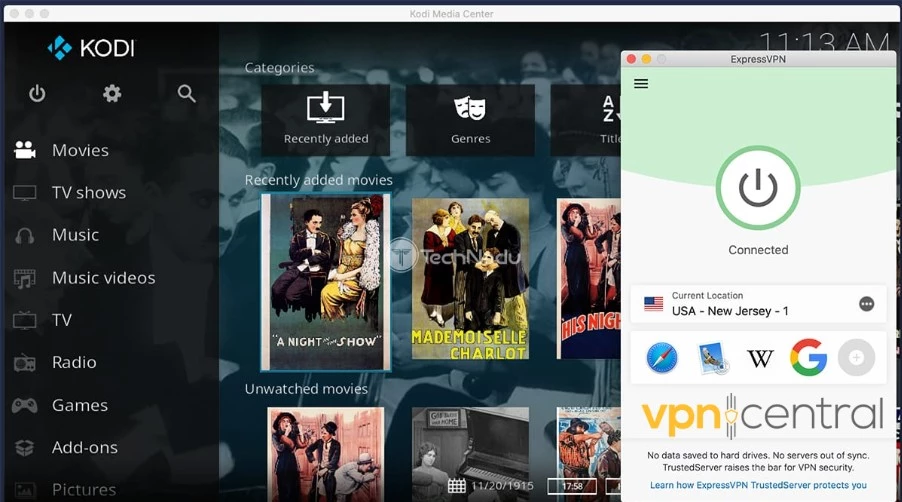Open Pictures section in sidebar

(x=84, y=489)
